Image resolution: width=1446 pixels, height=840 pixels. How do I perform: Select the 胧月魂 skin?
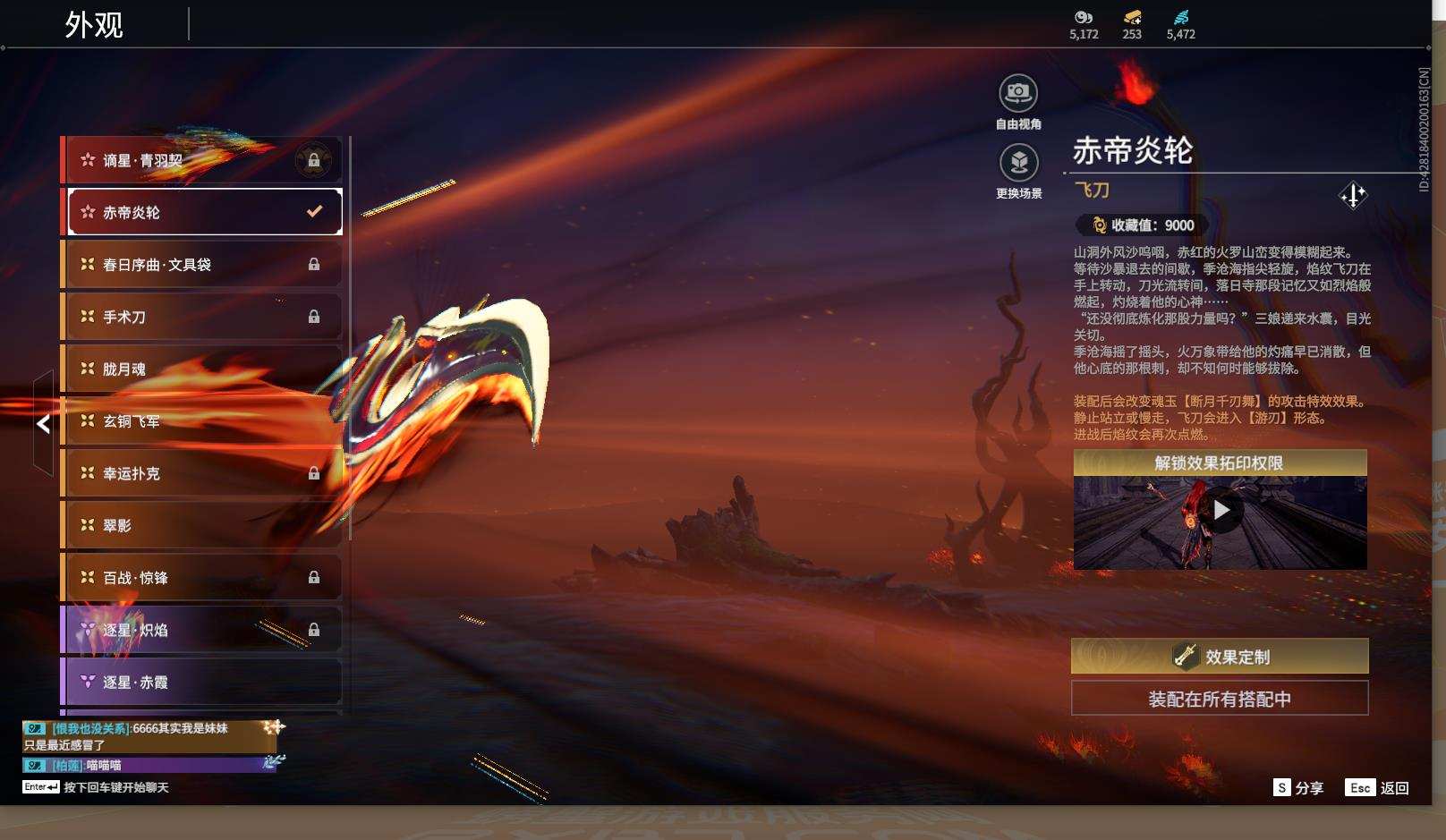click(x=201, y=369)
